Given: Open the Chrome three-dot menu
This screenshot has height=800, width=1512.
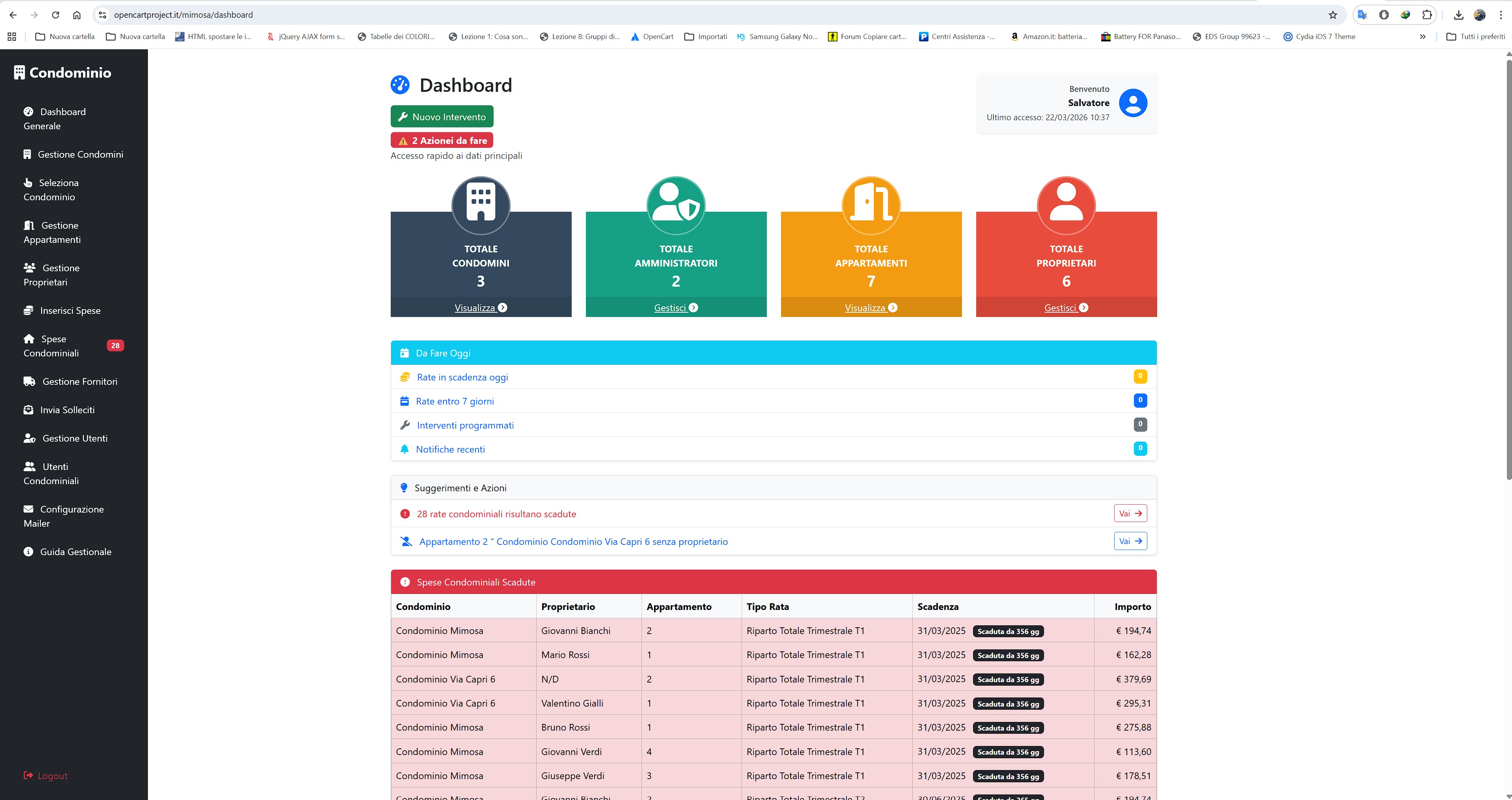Looking at the screenshot, I should tap(1501, 15).
